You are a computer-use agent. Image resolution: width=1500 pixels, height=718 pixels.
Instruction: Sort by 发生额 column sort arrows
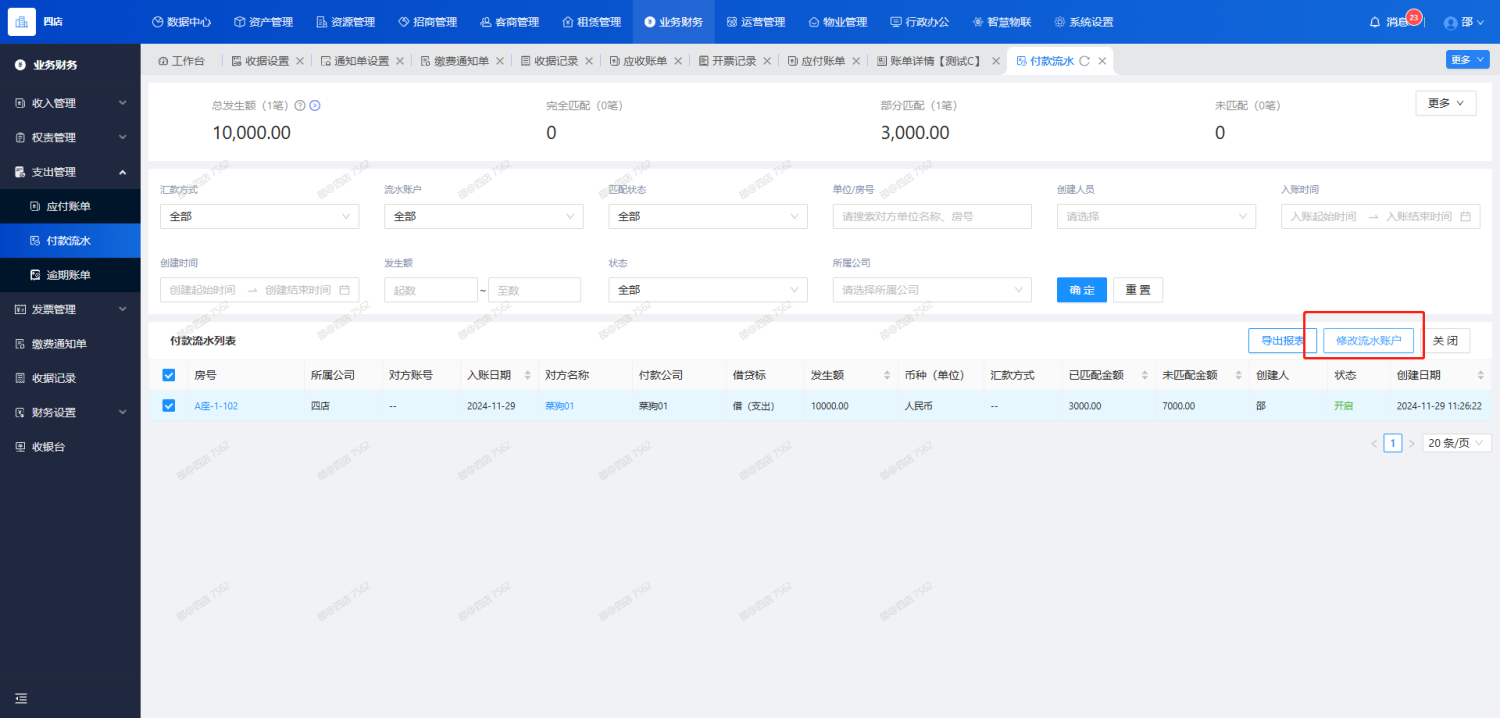coord(887,375)
